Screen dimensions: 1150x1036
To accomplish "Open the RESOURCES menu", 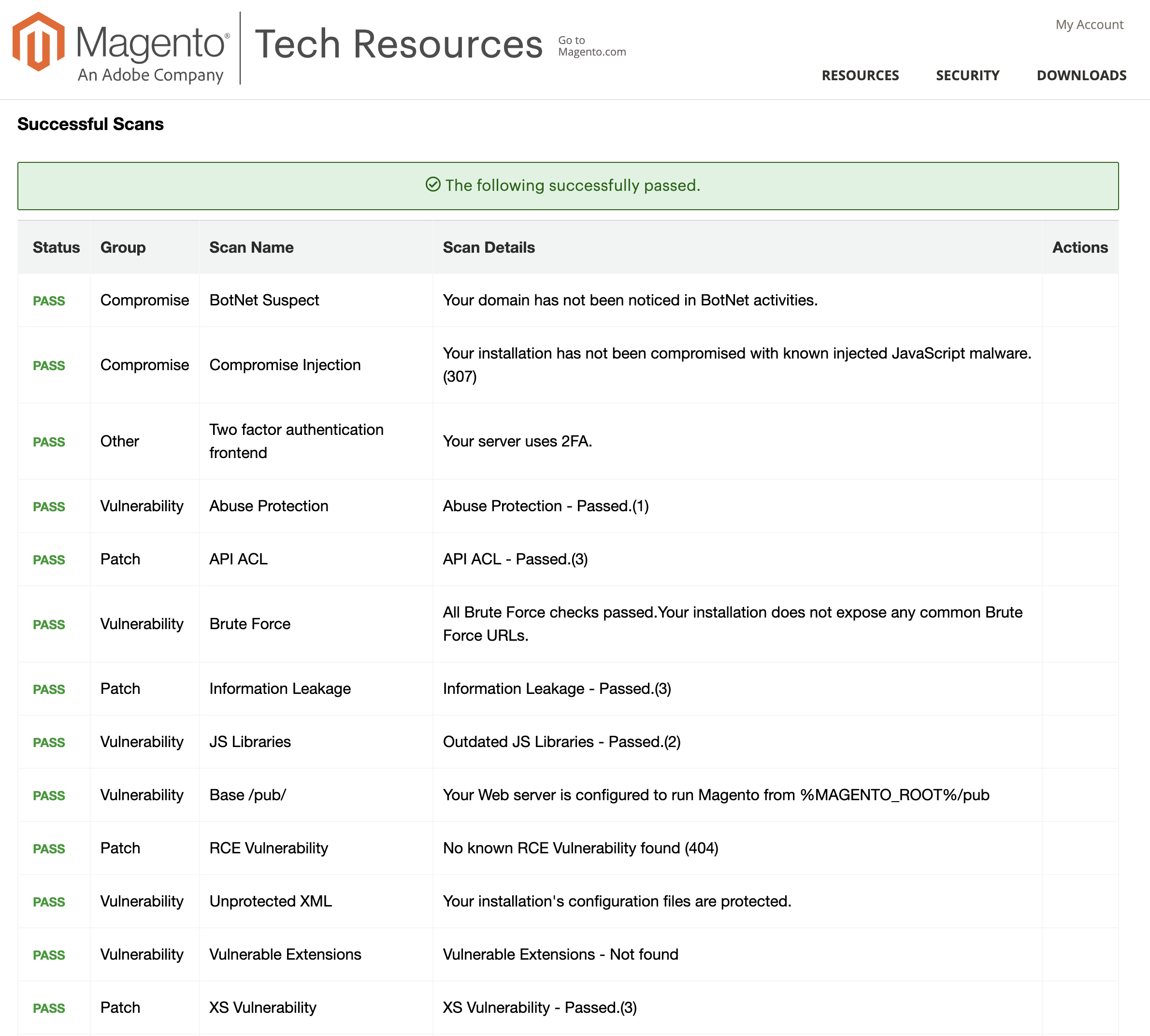I will point(860,75).
